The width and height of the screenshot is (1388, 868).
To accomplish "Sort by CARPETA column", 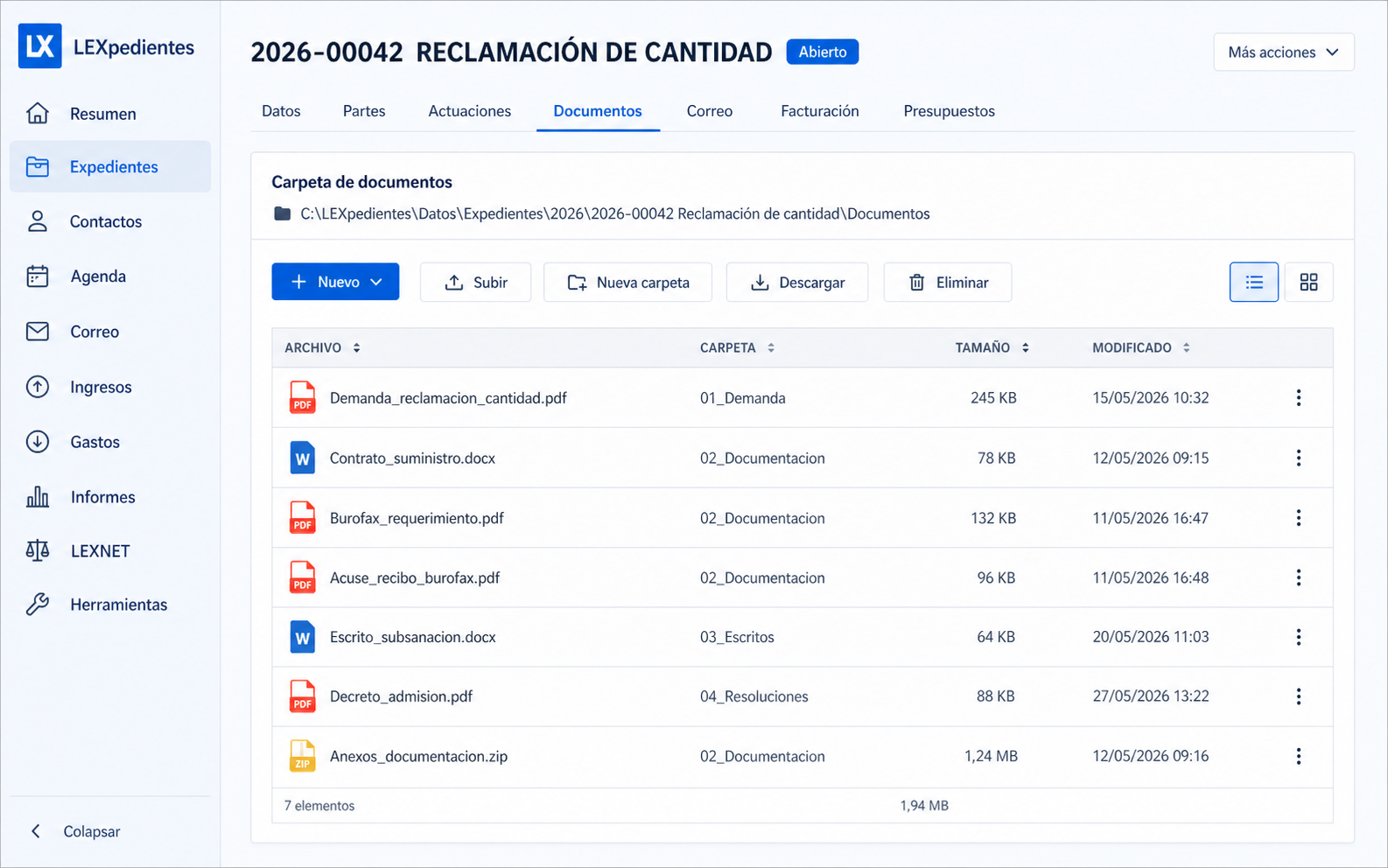I will 737,347.
